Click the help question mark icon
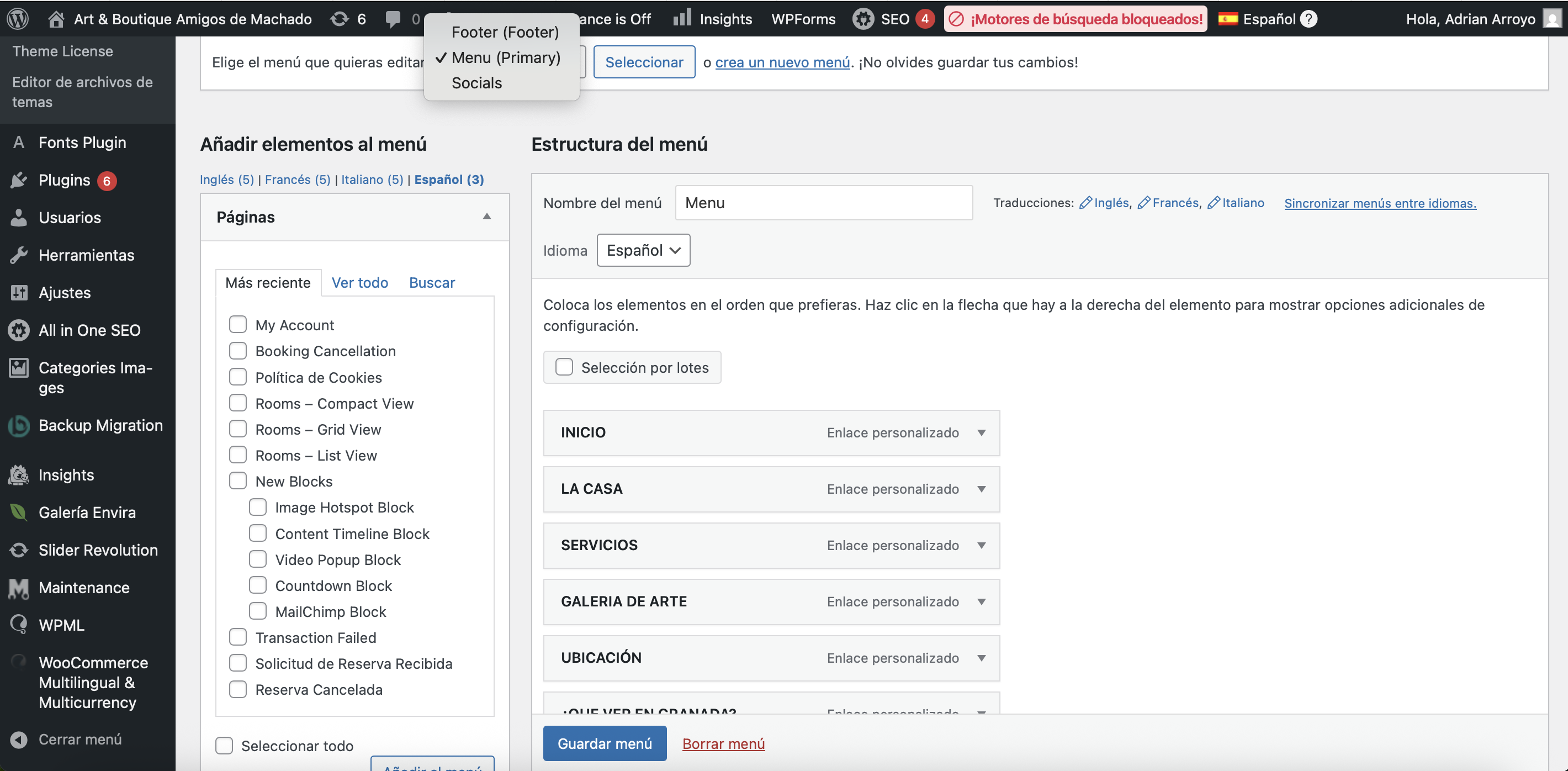The image size is (1568, 771). click(x=1308, y=19)
